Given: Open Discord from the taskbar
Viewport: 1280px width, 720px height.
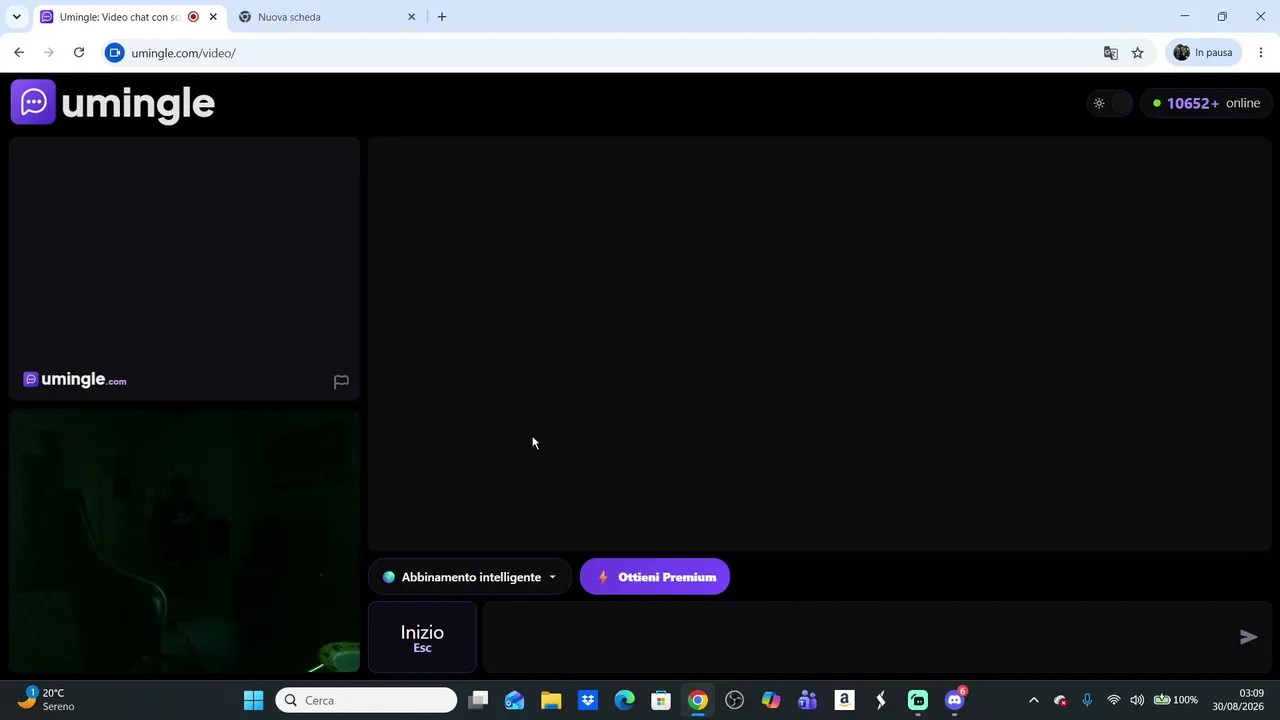Looking at the screenshot, I should pyautogui.click(x=955, y=700).
